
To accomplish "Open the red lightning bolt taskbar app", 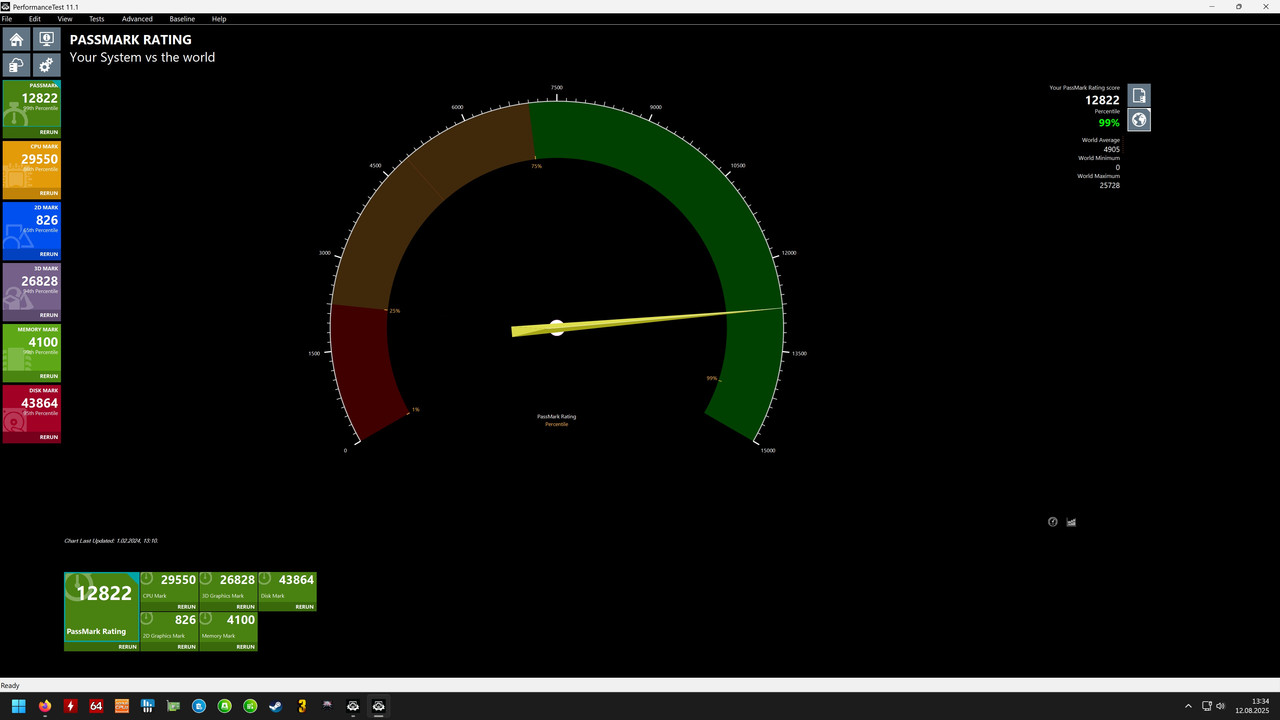I will point(70,706).
